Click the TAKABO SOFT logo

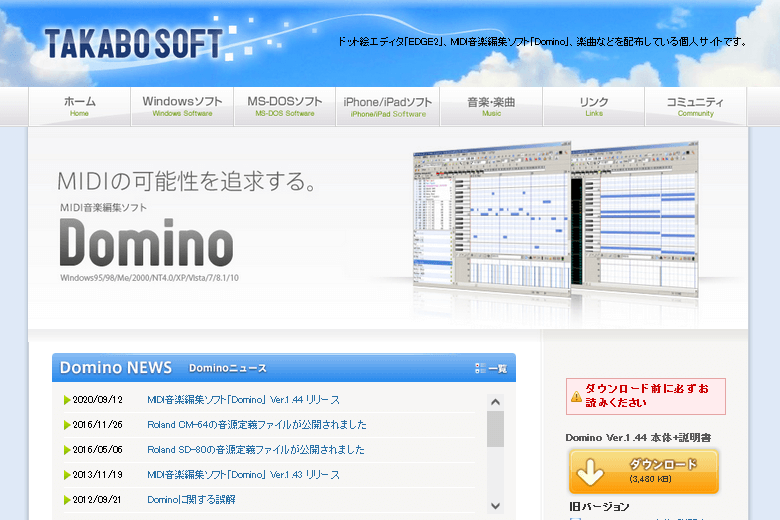point(132,43)
